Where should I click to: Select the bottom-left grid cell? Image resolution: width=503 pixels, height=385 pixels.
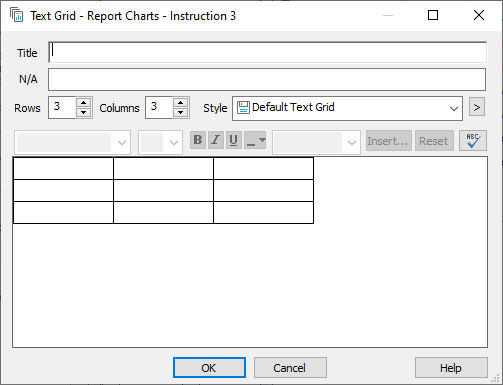point(63,213)
